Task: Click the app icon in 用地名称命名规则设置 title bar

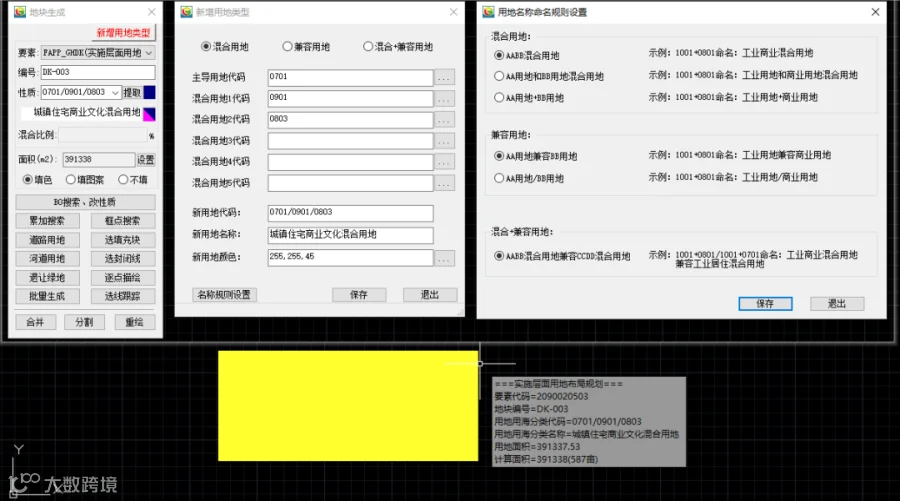Action: [488, 12]
